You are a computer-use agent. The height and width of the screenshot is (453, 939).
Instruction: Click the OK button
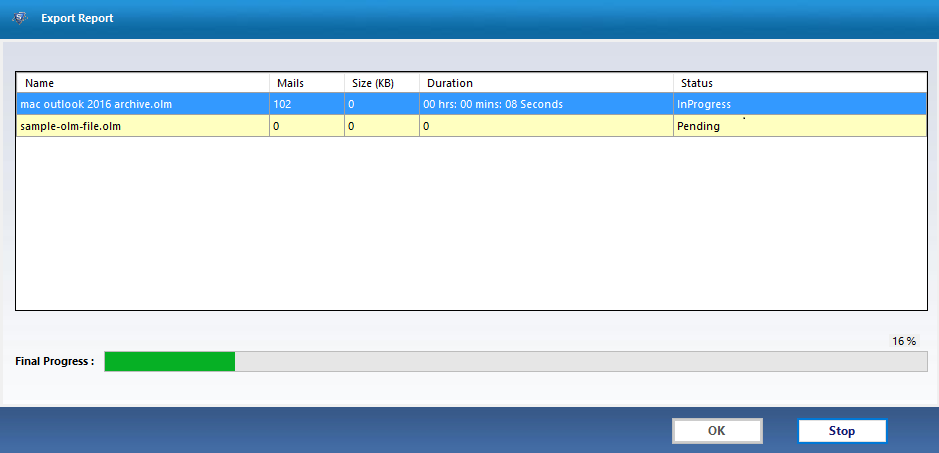[x=717, y=431]
